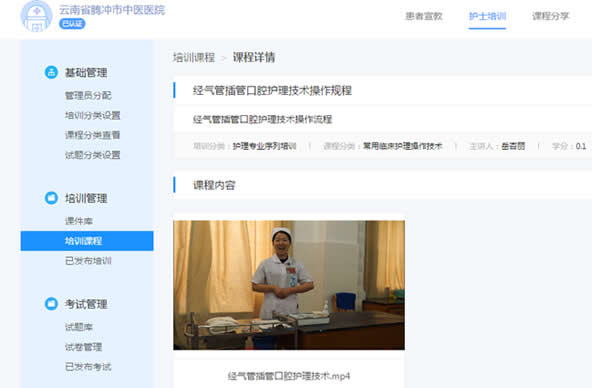Click the 已认证 verified badge

click(x=72, y=24)
